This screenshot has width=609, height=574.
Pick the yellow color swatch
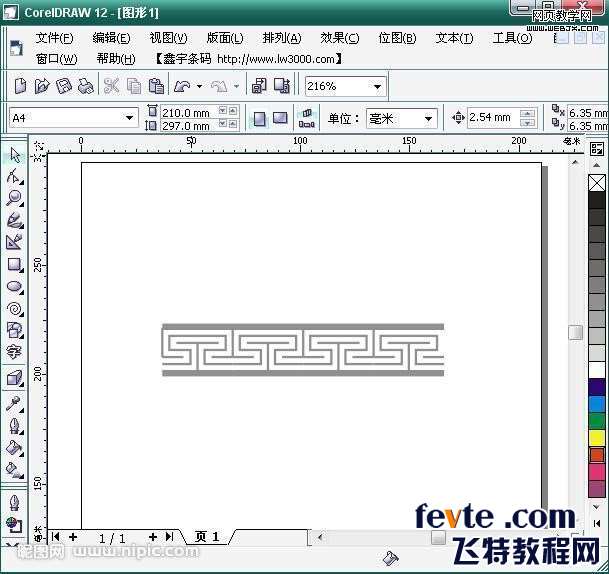597,438
